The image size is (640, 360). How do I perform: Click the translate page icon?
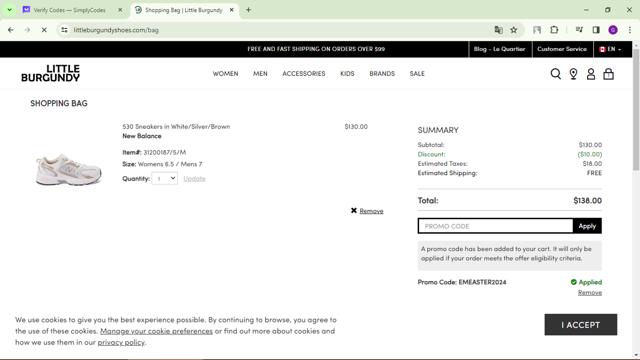click(498, 30)
